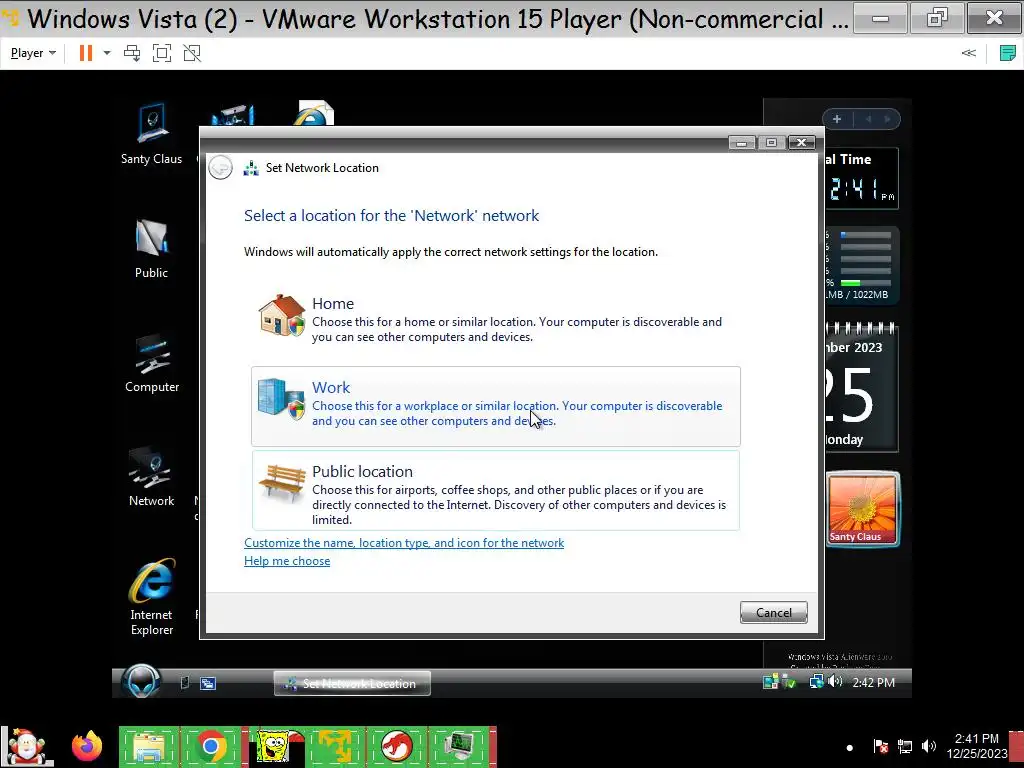The width and height of the screenshot is (1024, 768).
Task: Open the Player menu in VMware toolbar
Action: 33,53
